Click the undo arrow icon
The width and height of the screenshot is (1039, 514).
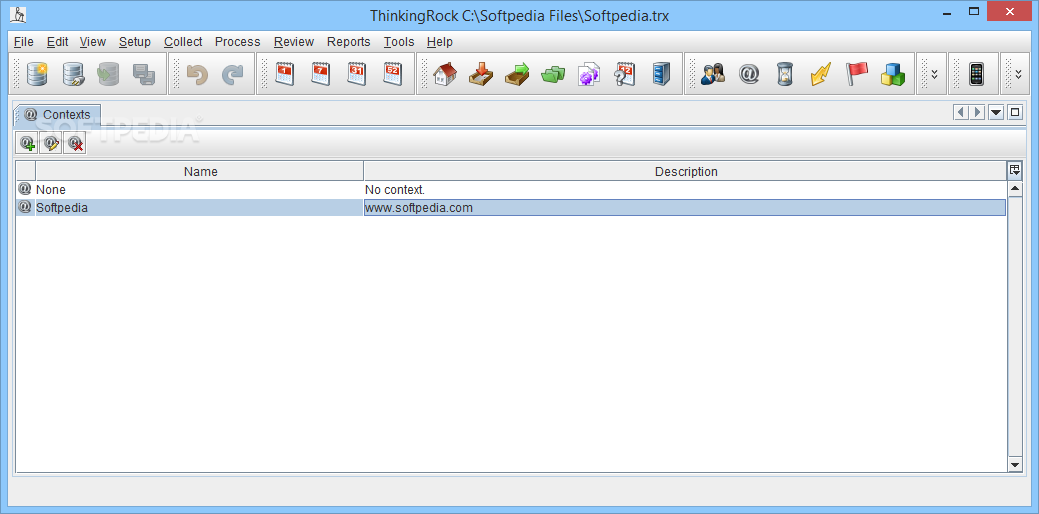coord(197,74)
